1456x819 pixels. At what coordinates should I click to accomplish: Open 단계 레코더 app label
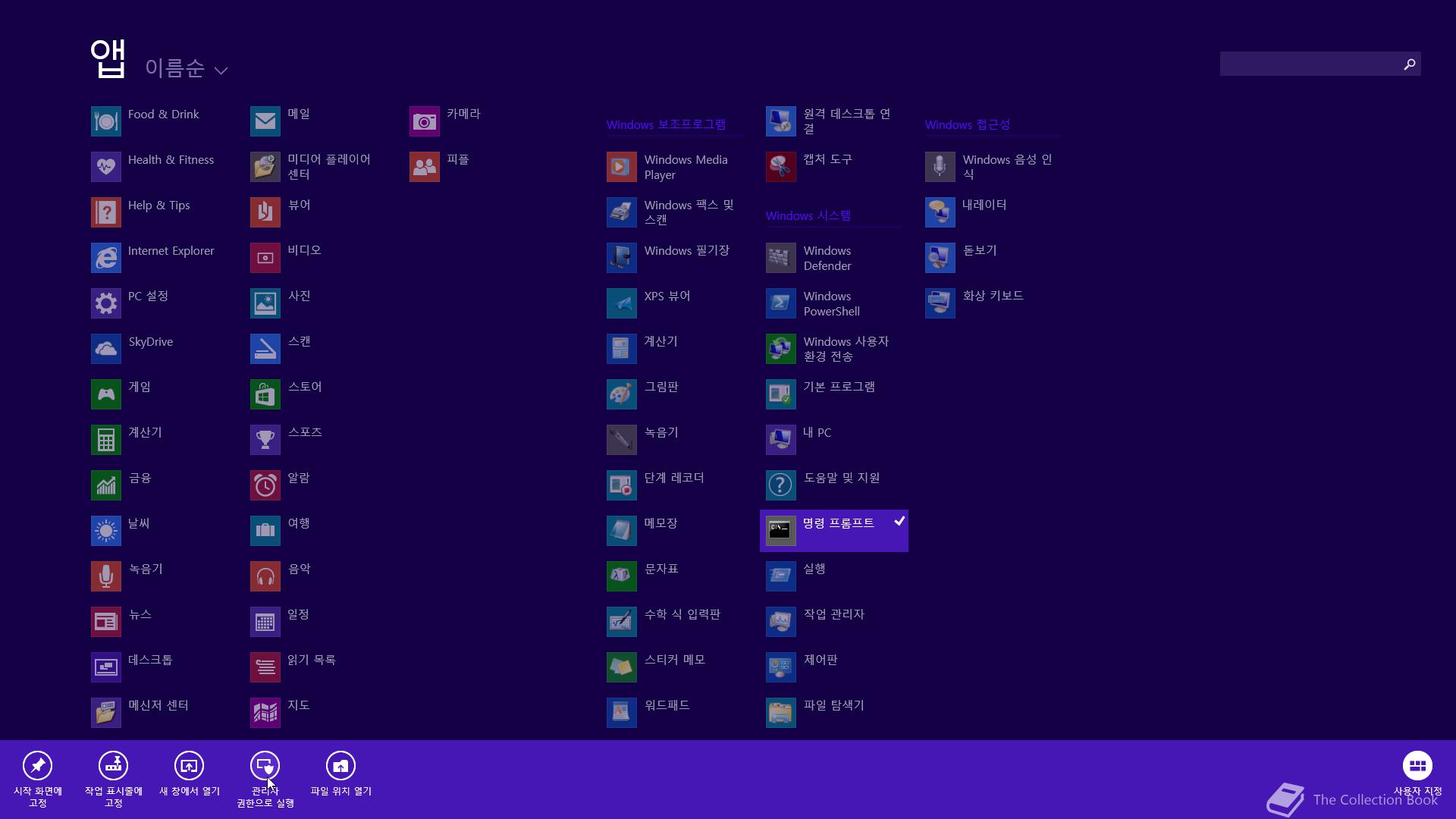click(x=674, y=478)
